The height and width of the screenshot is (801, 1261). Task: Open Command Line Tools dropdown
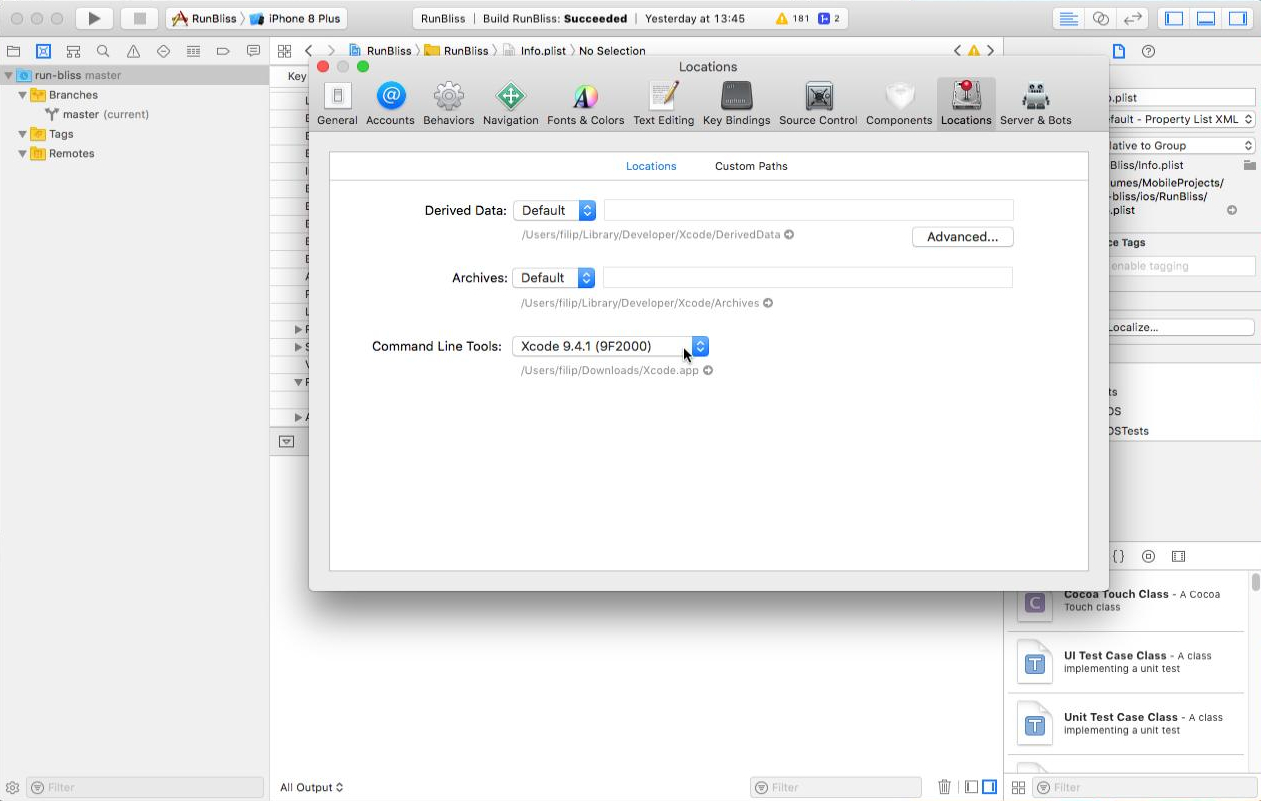pyautogui.click(x=610, y=346)
